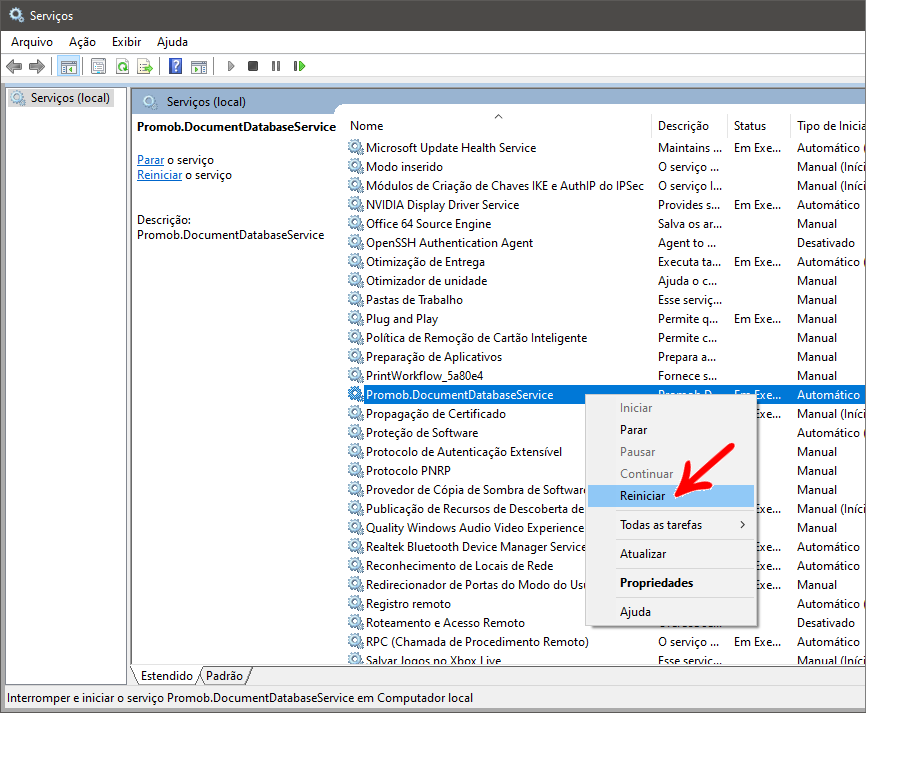Choose Propriedades in the context menu

[x=671, y=583]
